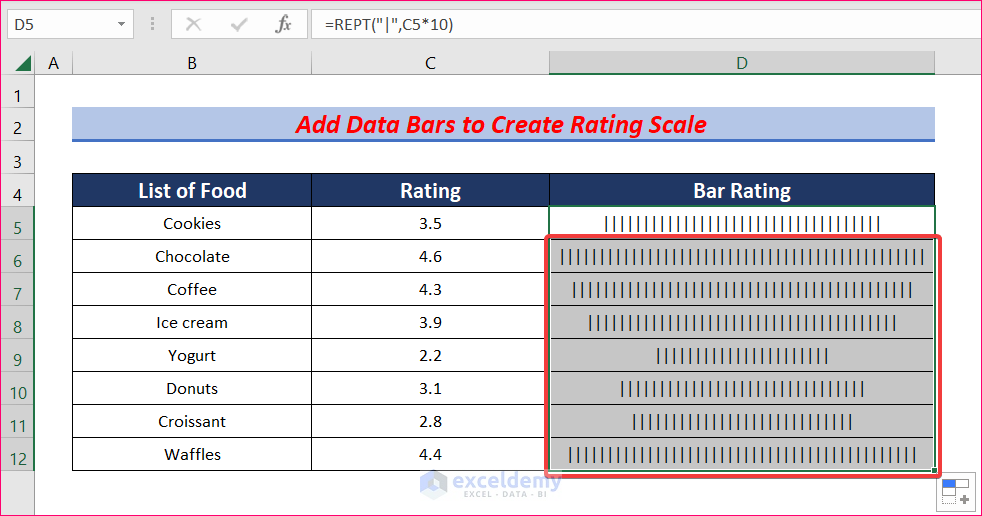The image size is (982, 516).
Task: Select column B header
Action: [x=192, y=63]
